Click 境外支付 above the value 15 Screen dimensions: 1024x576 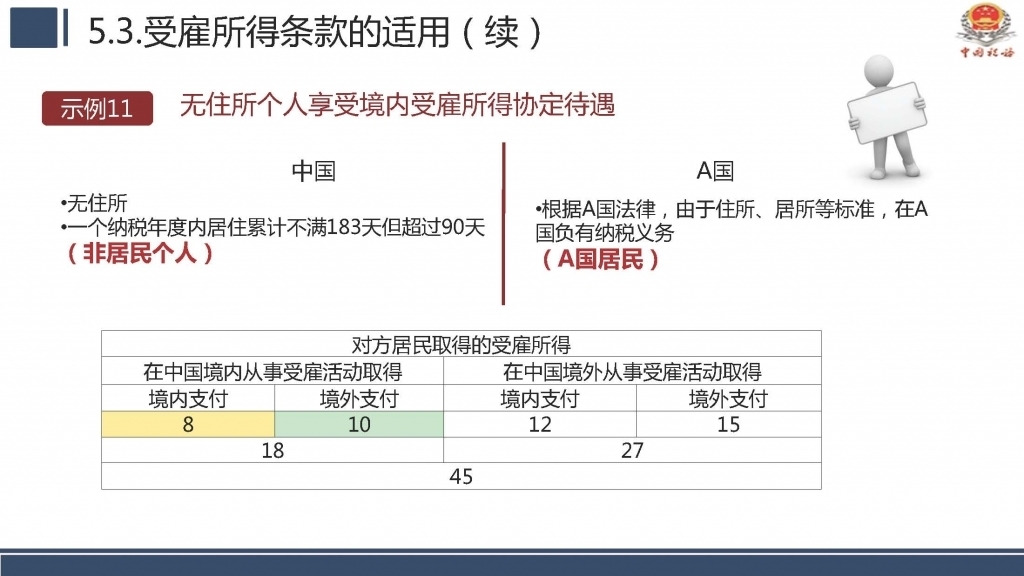729,398
